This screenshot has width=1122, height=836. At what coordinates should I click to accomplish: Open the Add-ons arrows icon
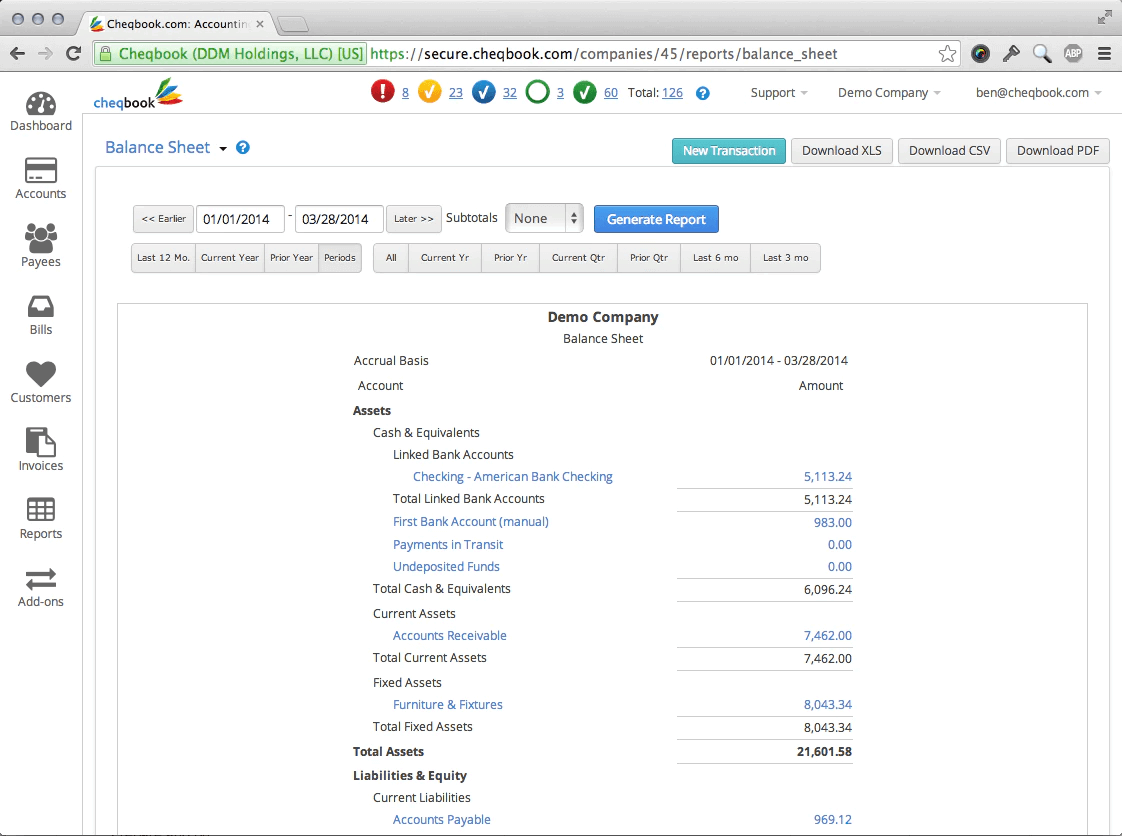coord(41,578)
